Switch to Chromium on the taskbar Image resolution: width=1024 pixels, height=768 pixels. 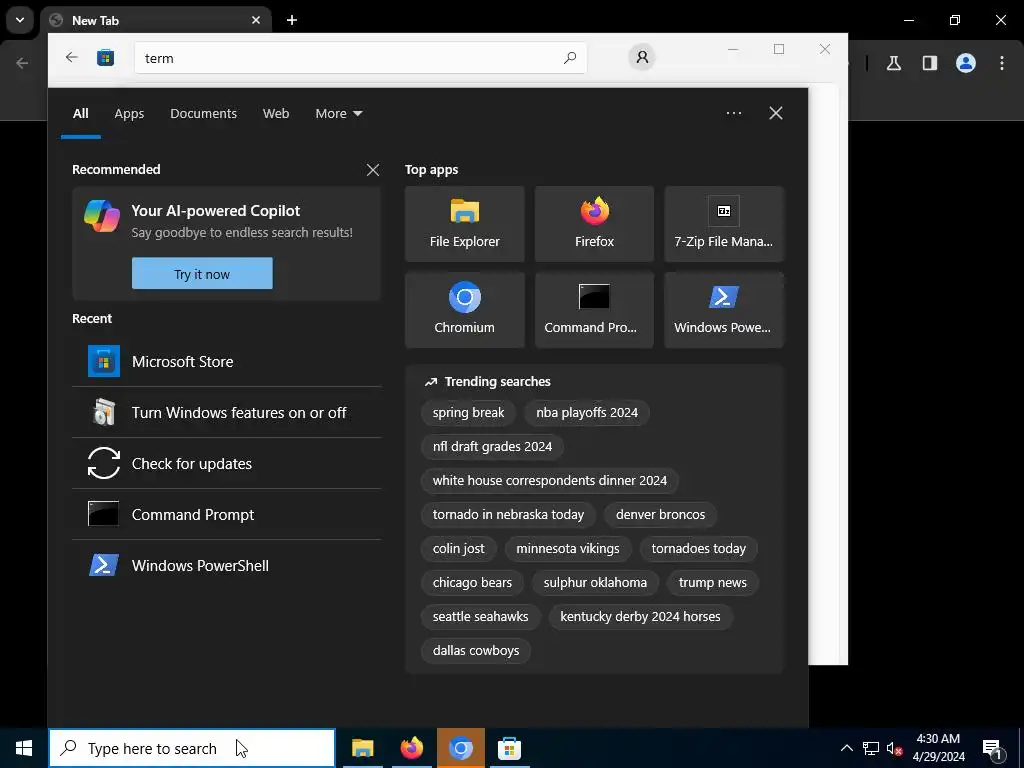pyautogui.click(x=460, y=748)
